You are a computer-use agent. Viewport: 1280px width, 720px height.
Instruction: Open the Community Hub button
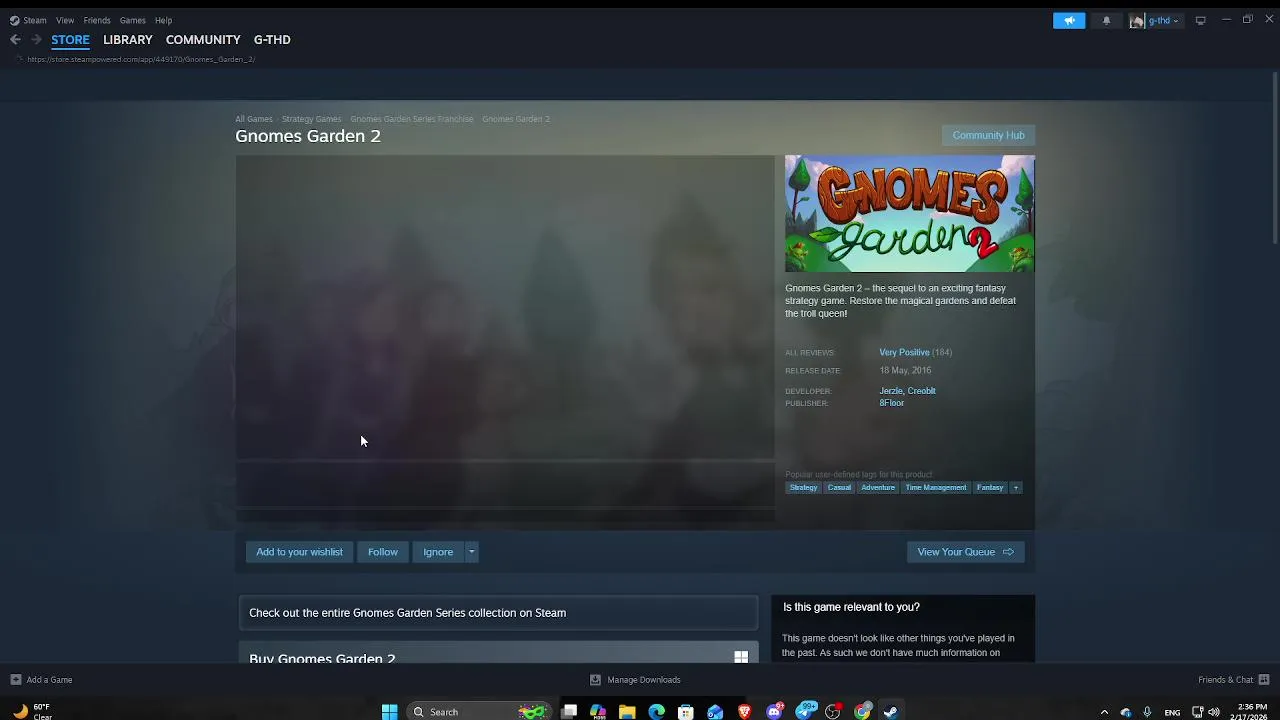point(988,135)
